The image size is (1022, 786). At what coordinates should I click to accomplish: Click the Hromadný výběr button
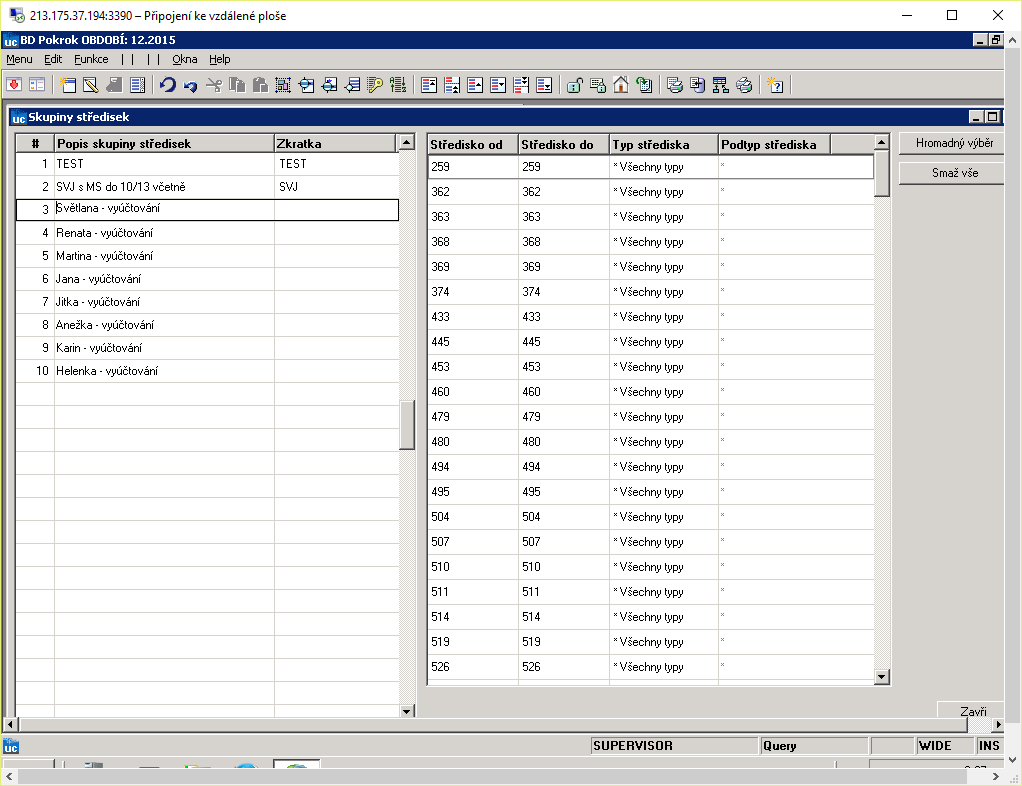(x=954, y=143)
